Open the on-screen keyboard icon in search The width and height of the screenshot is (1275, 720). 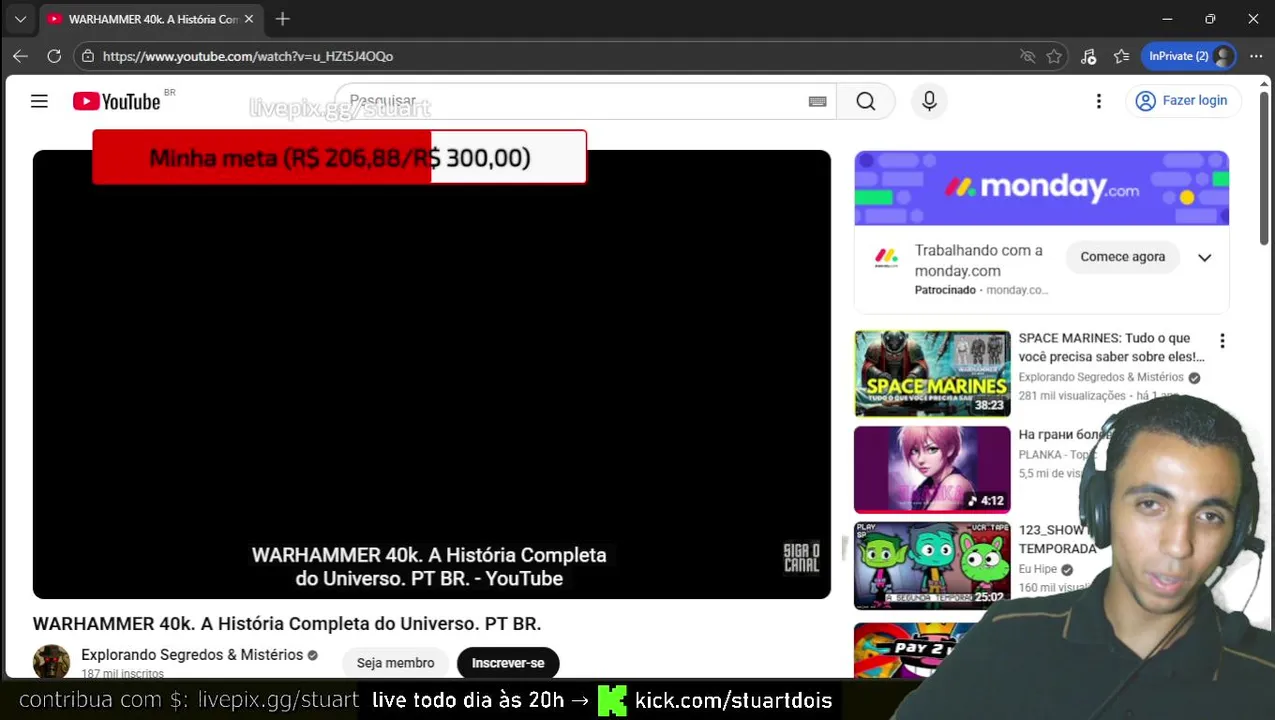tap(817, 101)
